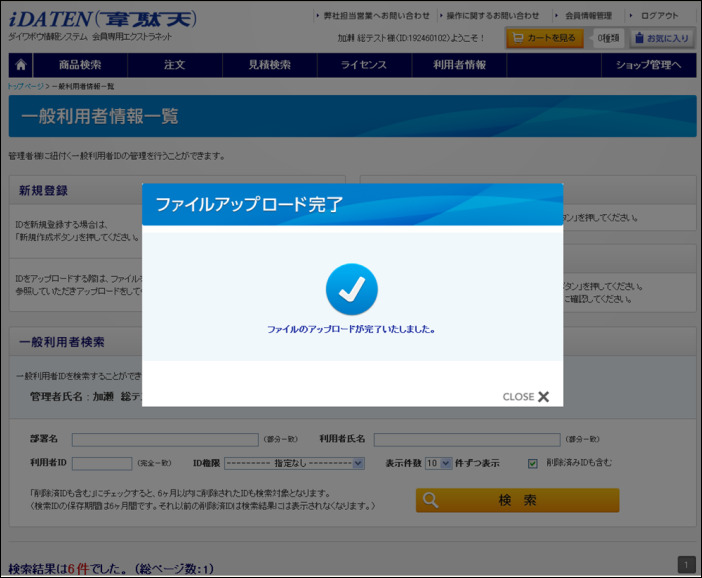Toggle 削除済みIDも含む checkbox
Screen dimensions: 702x578
click(532, 463)
